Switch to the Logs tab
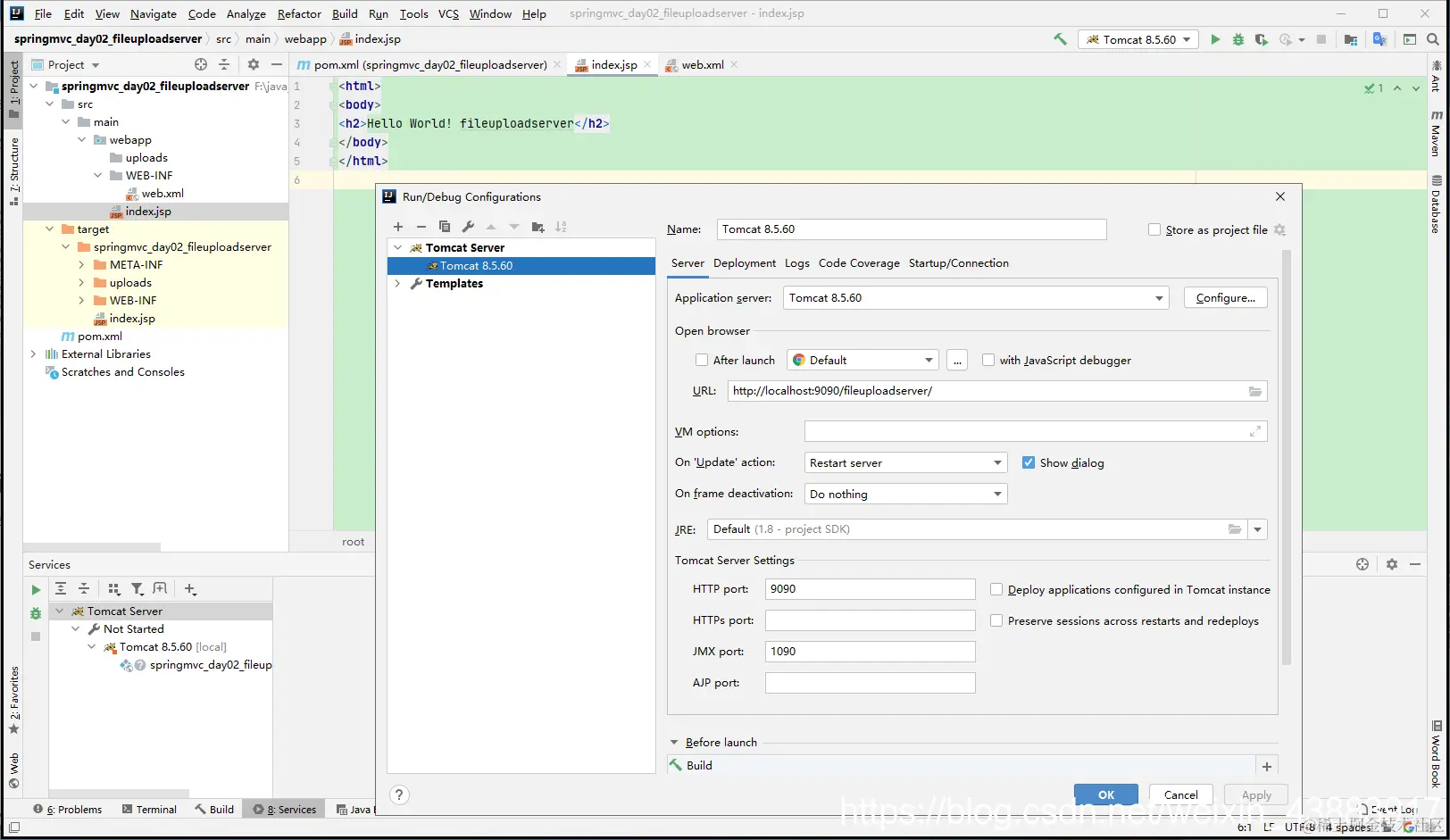 pos(797,263)
